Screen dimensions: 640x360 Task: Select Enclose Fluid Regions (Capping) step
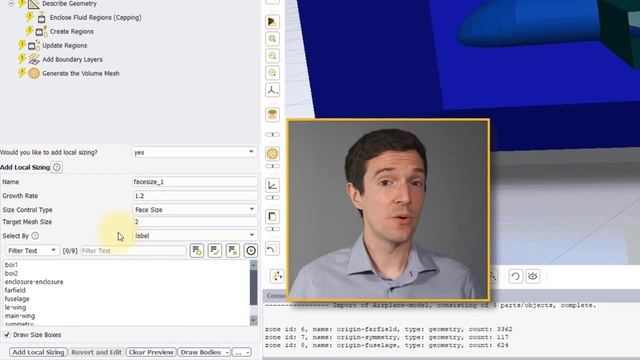point(96,18)
